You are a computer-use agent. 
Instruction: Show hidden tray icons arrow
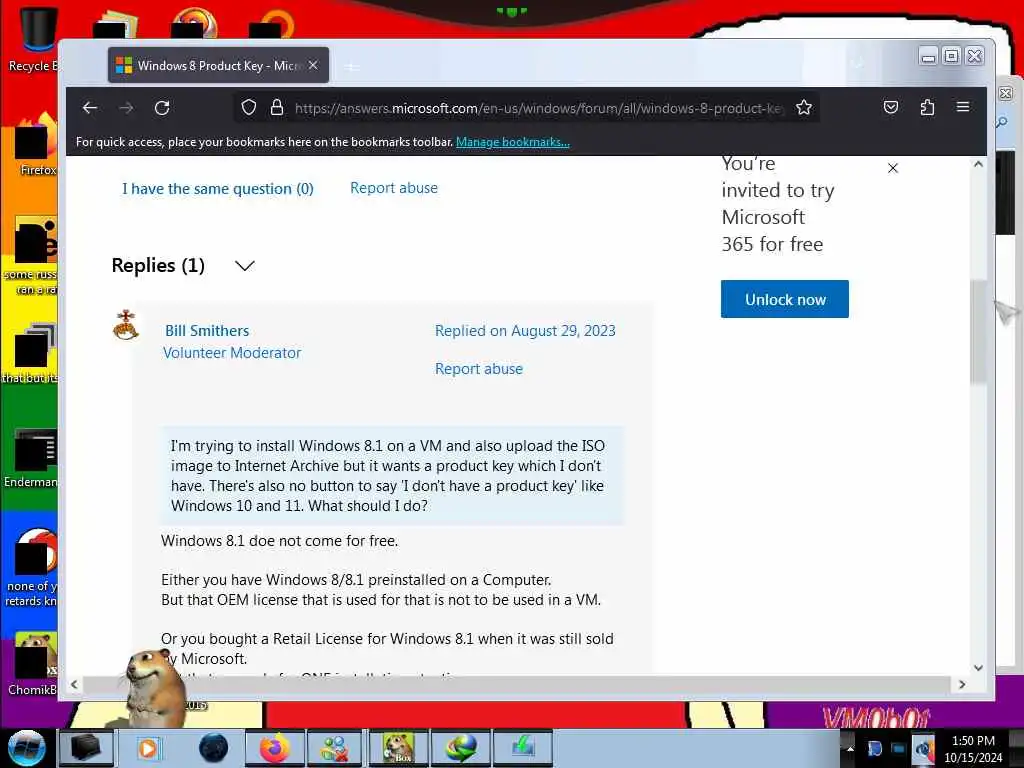(850, 749)
